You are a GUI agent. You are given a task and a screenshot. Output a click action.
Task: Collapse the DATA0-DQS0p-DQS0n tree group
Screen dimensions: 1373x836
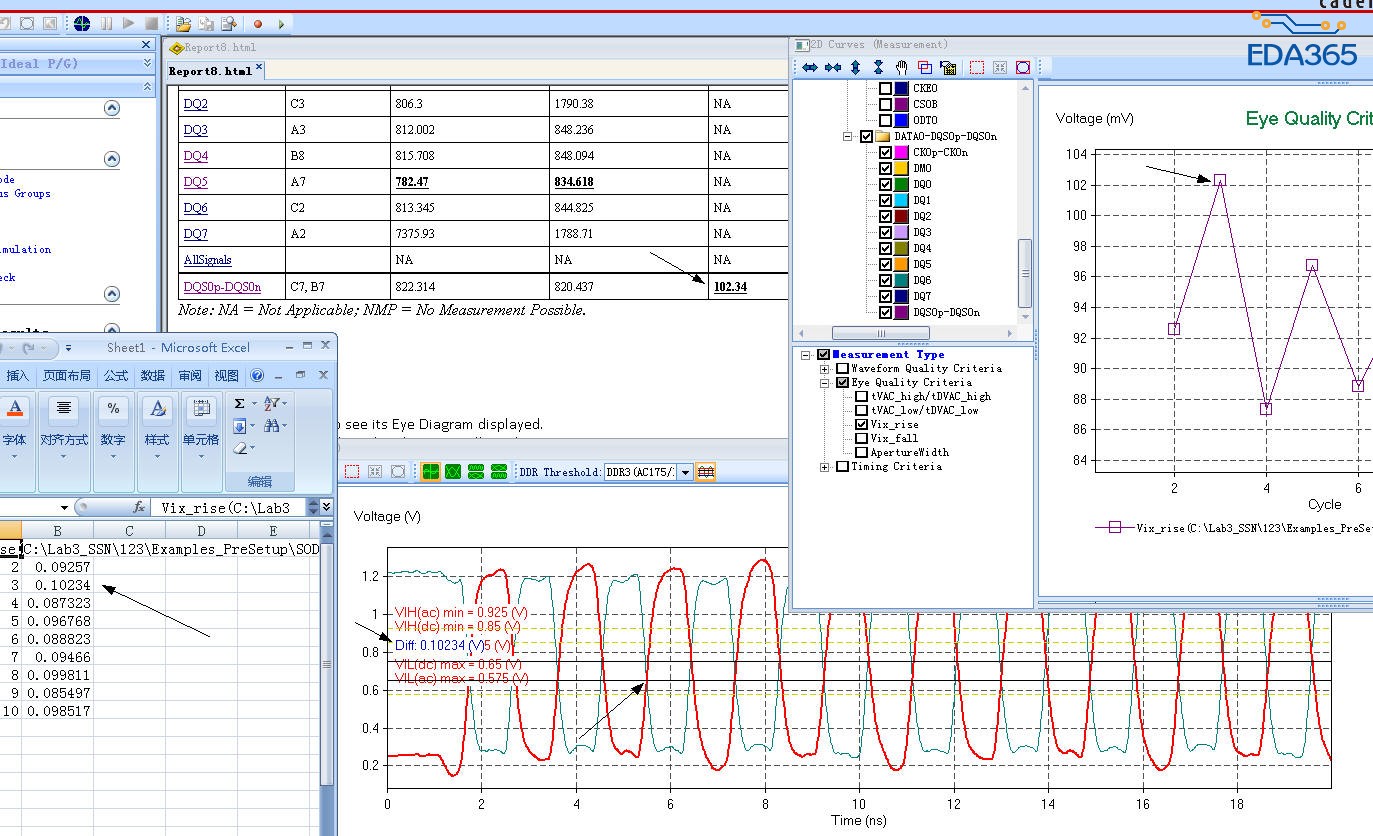(848, 136)
